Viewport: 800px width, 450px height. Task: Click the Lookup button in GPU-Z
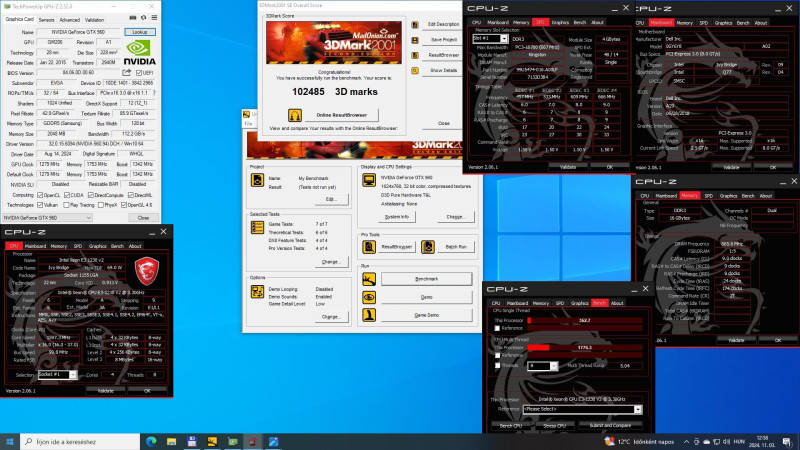pyautogui.click(x=140, y=32)
